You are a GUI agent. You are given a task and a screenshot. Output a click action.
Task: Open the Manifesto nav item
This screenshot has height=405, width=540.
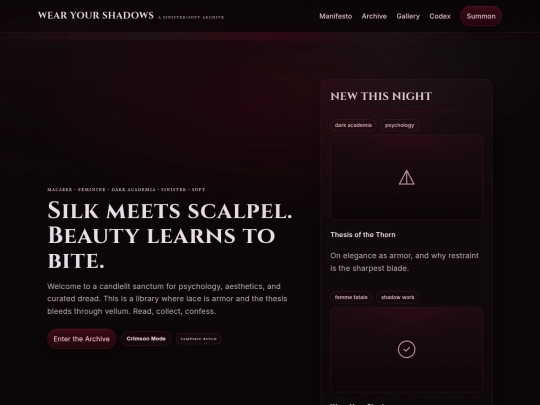(x=335, y=16)
